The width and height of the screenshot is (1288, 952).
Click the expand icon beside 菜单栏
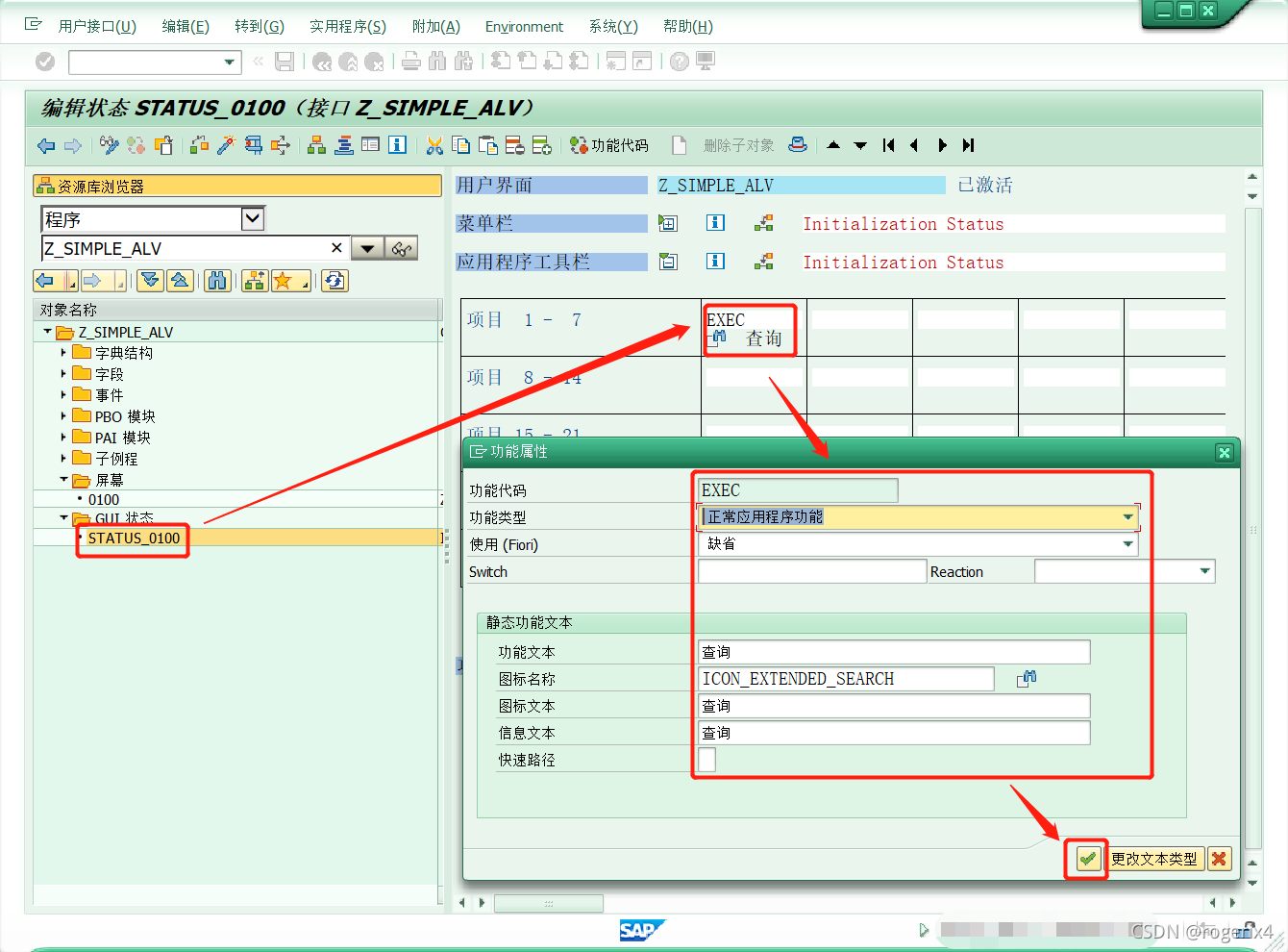tap(668, 224)
